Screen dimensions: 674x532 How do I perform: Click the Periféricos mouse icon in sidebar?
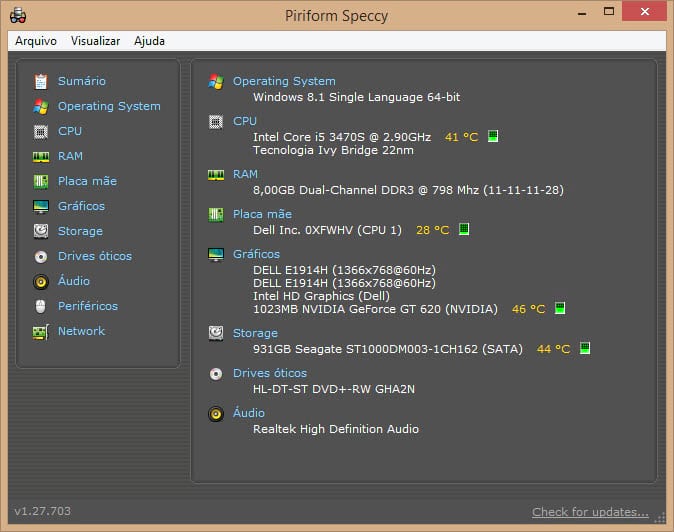[x=40, y=306]
